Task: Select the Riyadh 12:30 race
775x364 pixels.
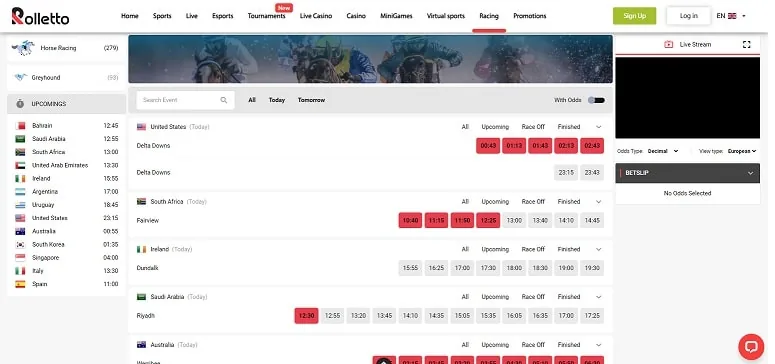Action: [306, 316]
